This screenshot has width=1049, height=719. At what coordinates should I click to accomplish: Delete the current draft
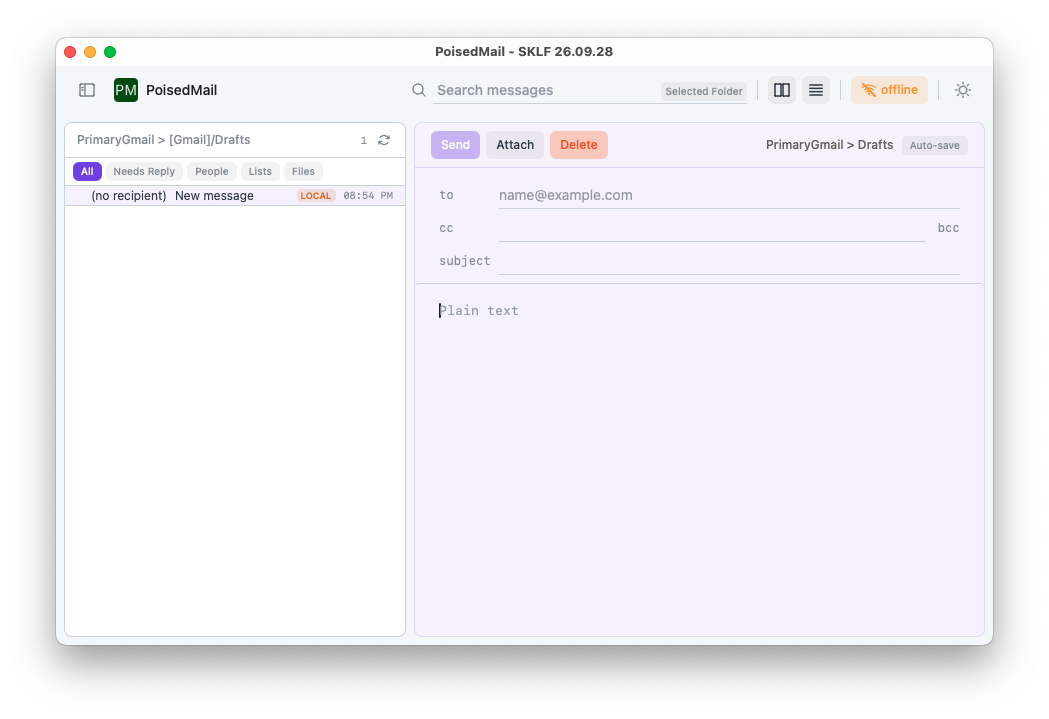click(x=579, y=145)
